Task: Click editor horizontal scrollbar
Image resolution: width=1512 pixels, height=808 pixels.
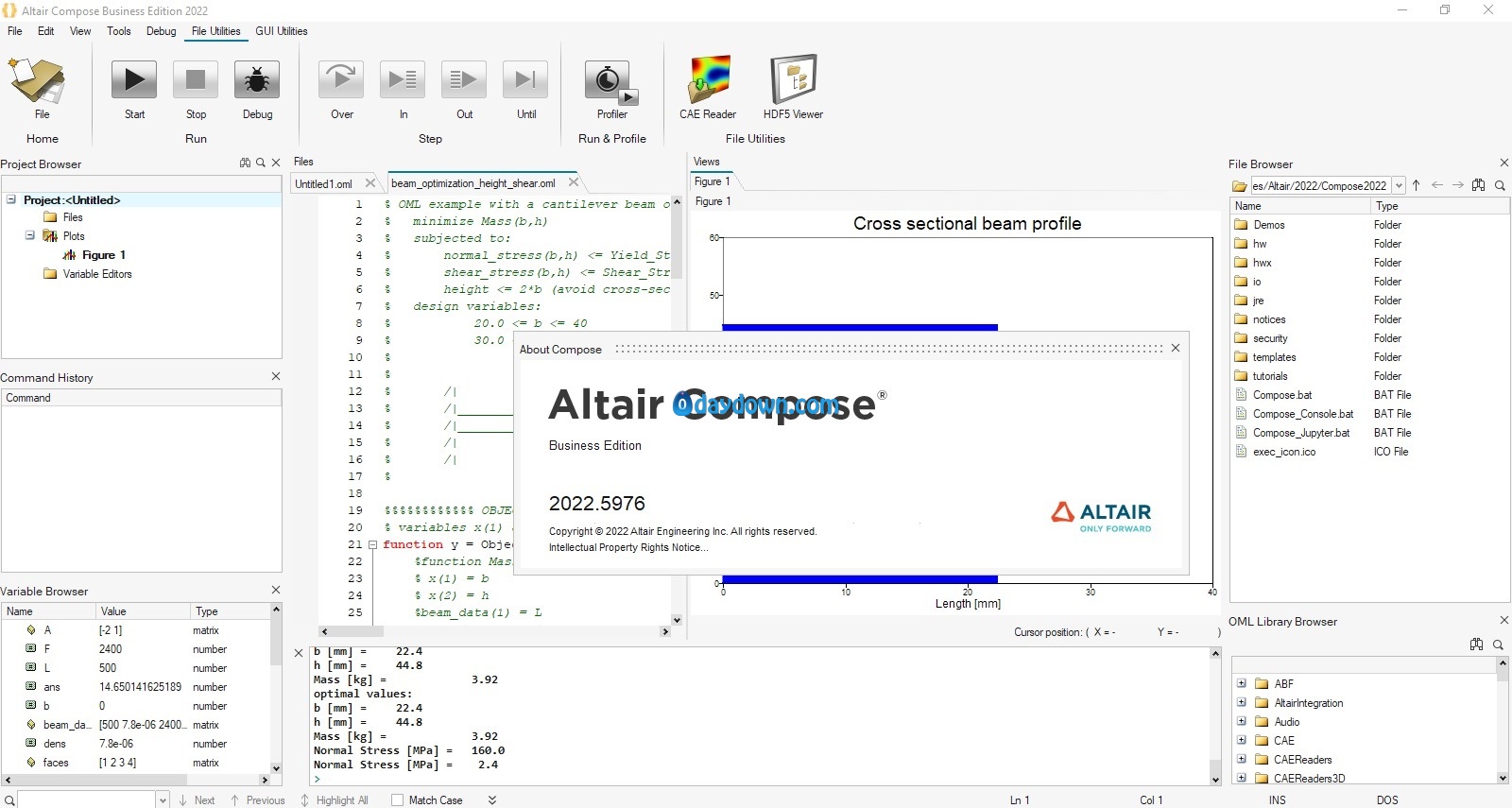Action: tap(495, 631)
